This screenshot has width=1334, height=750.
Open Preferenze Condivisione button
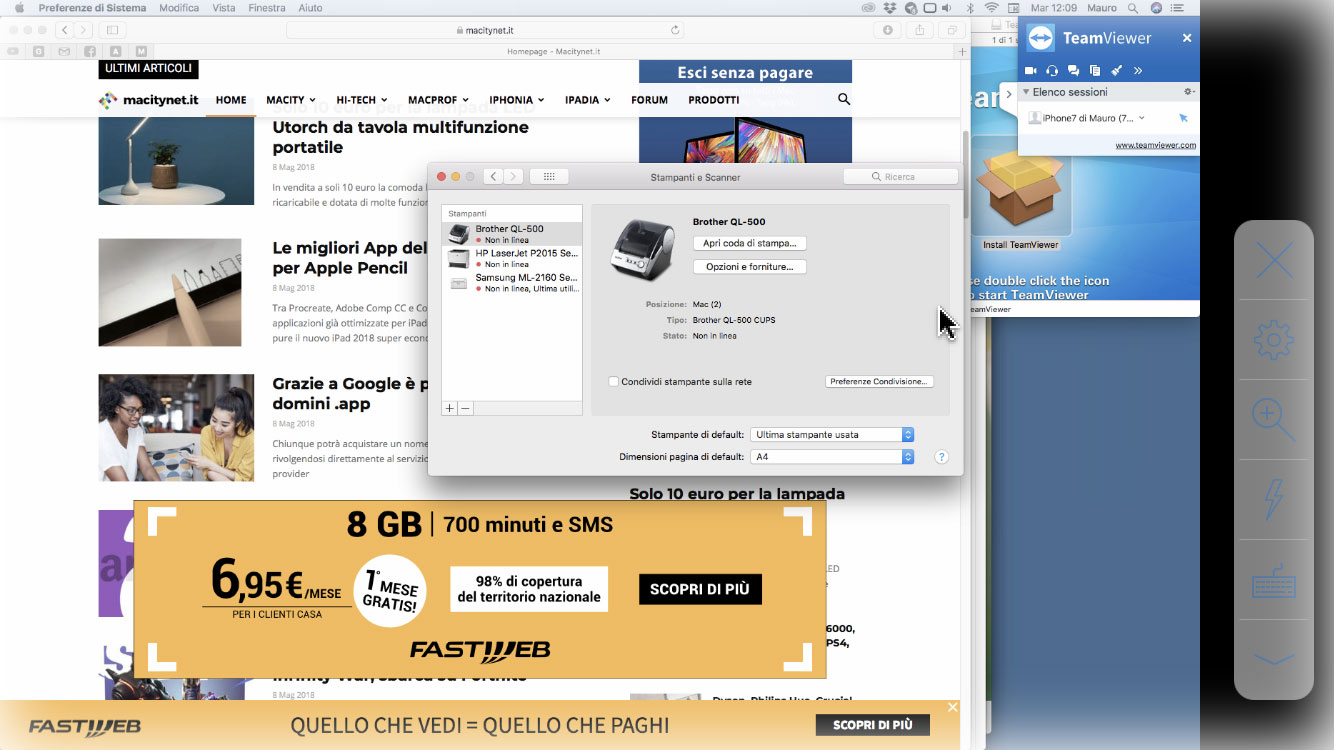click(x=880, y=382)
